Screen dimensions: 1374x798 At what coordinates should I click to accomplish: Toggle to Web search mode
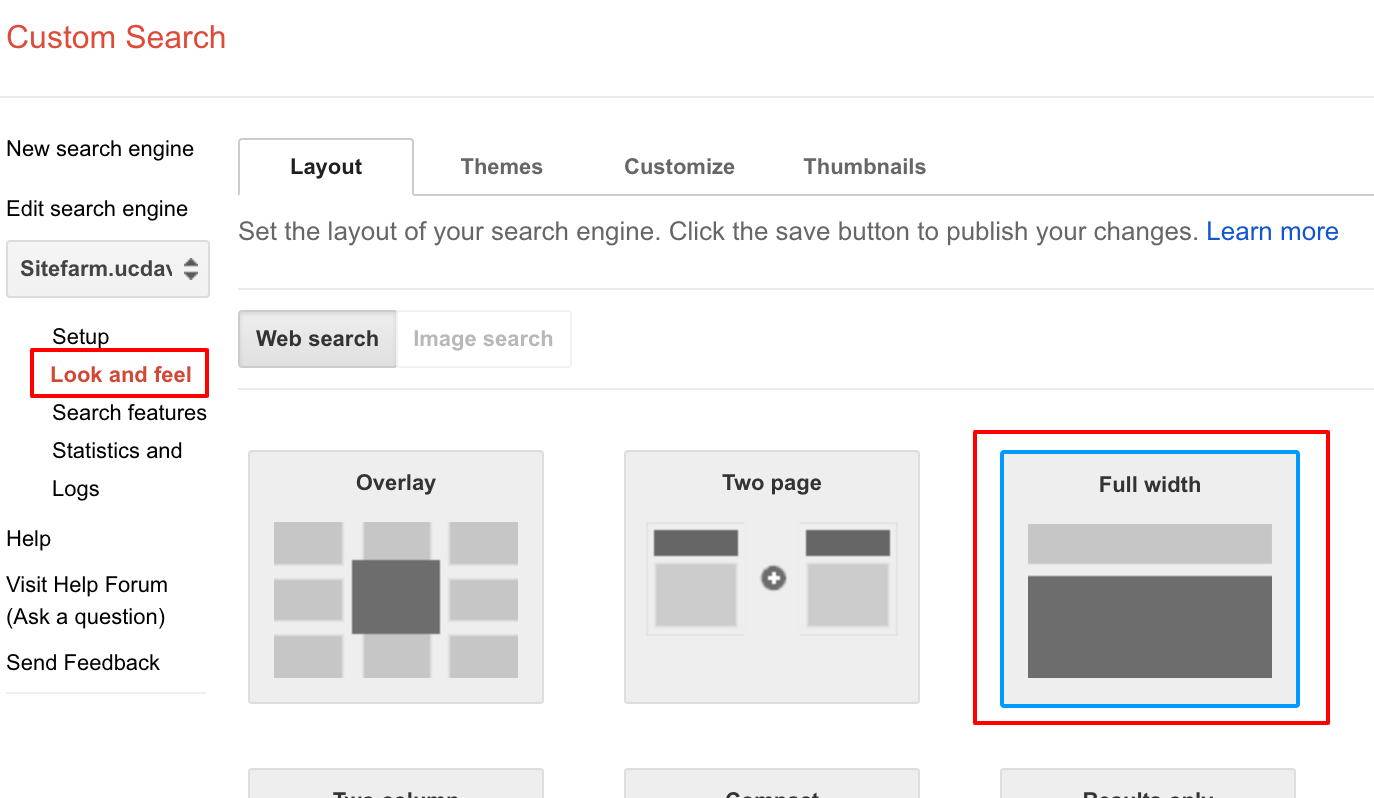coord(317,339)
